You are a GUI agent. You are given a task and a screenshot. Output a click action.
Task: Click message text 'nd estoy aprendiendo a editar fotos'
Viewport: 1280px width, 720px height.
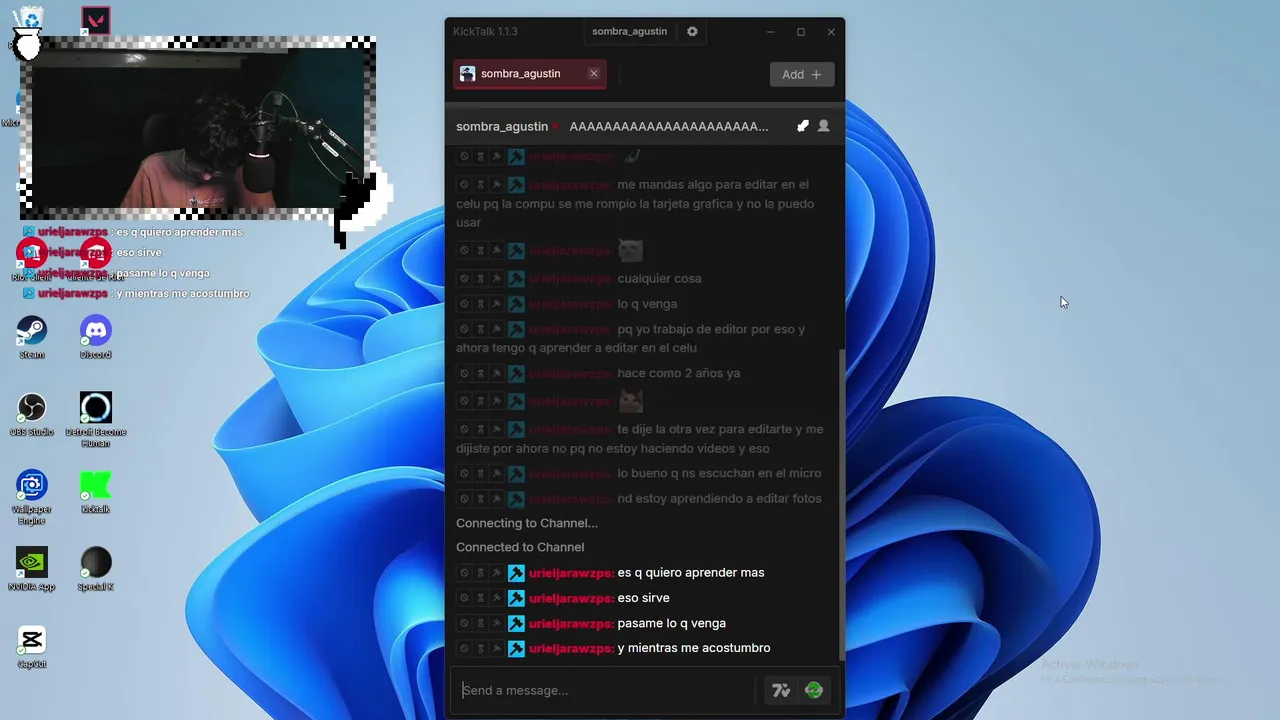pyautogui.click(x=720, y=498)
